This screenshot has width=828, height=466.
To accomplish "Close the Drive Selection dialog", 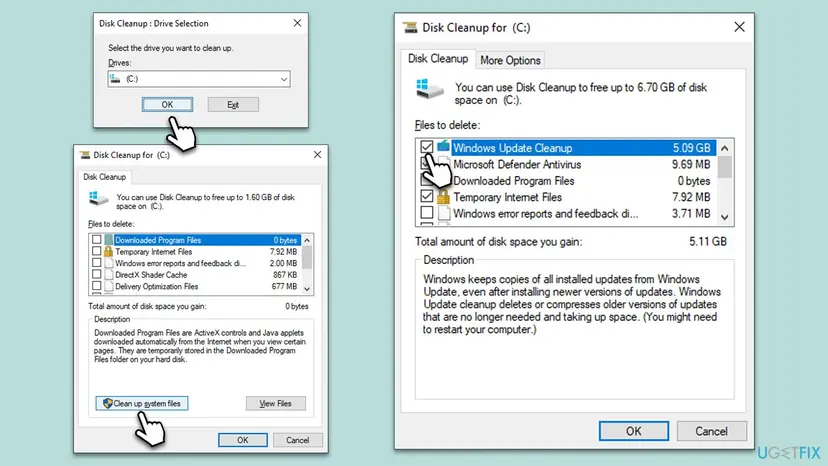I will [x=297, y=23].
